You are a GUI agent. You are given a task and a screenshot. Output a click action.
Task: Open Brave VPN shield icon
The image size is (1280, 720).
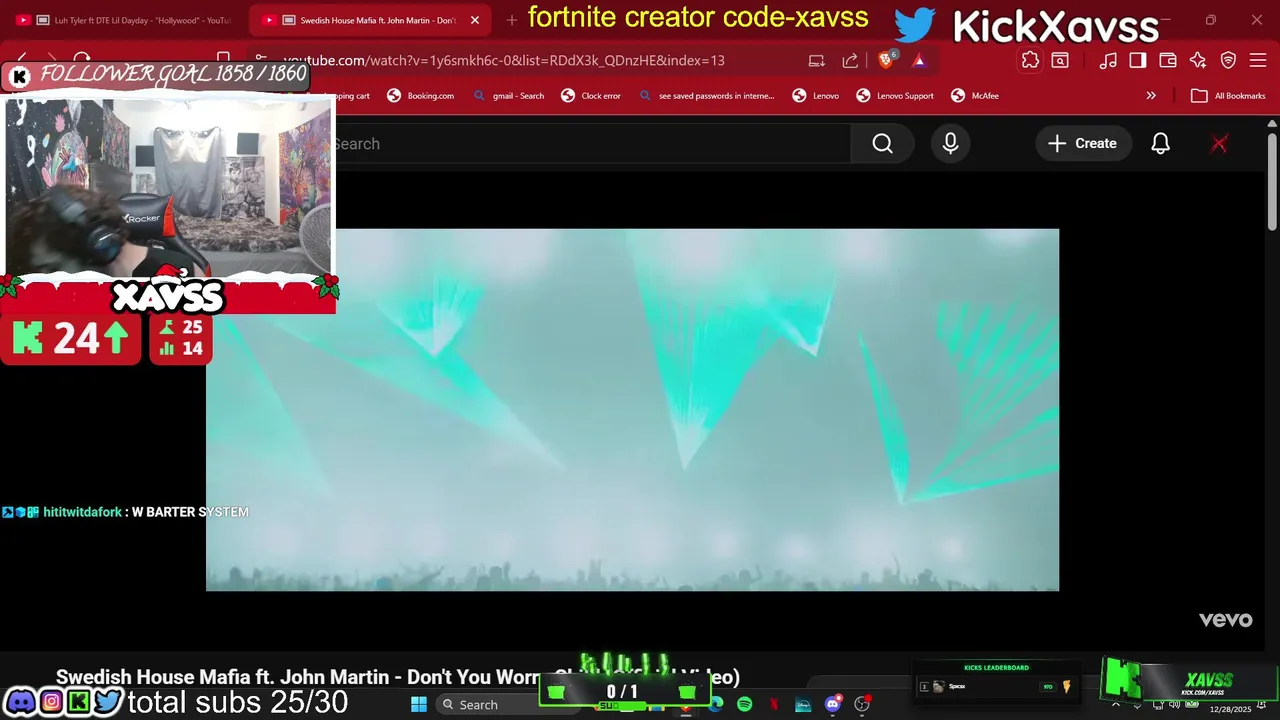(x=1228, y=60)
